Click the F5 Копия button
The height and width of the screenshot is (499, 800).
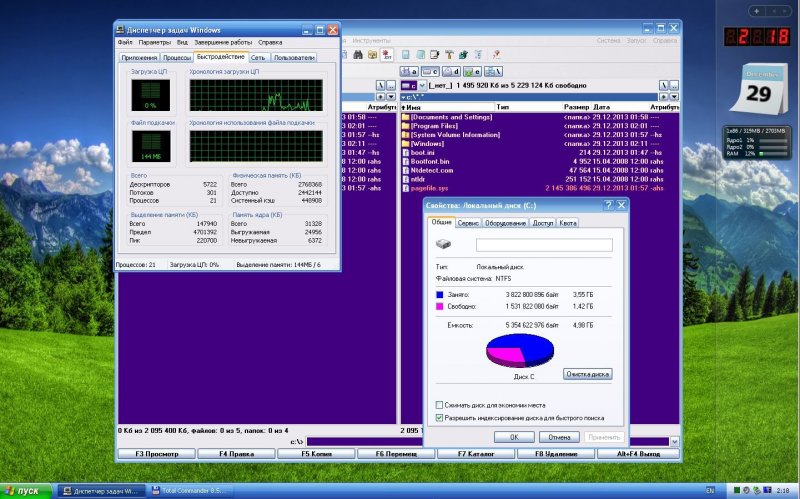tap(316, 454)
